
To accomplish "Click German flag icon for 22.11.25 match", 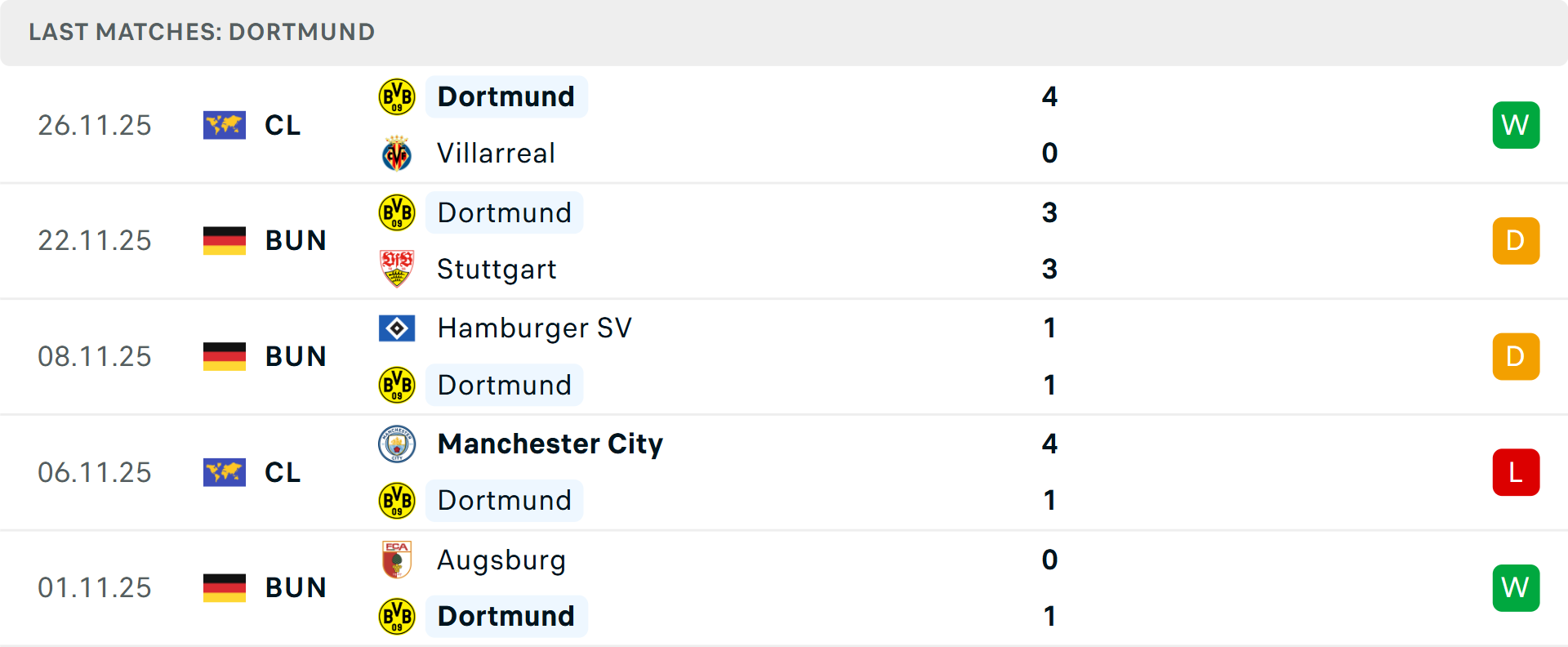I will pyautogui.click(x=225, y=241).
